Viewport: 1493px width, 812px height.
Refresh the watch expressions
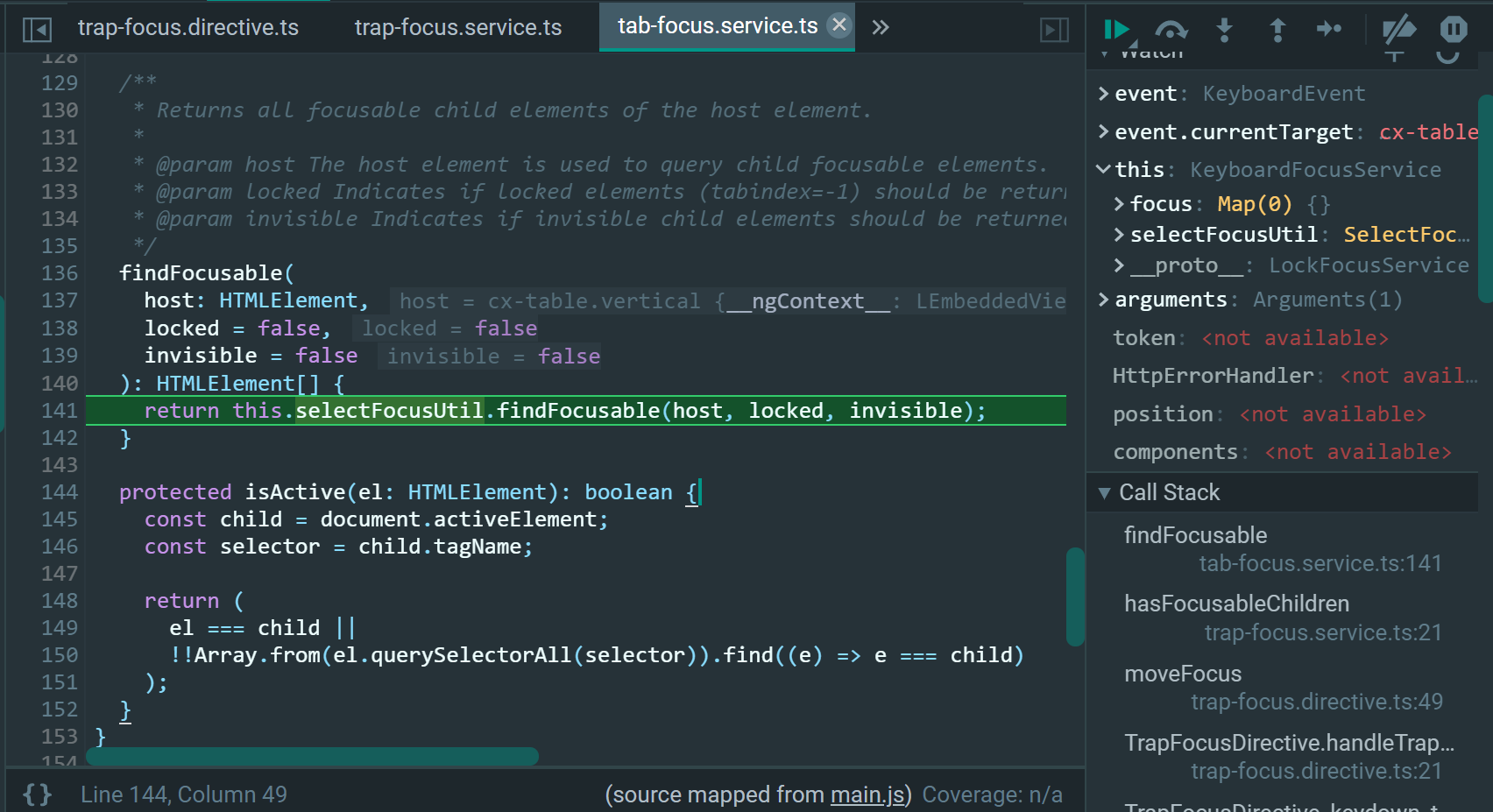(x=1447, y=51)
